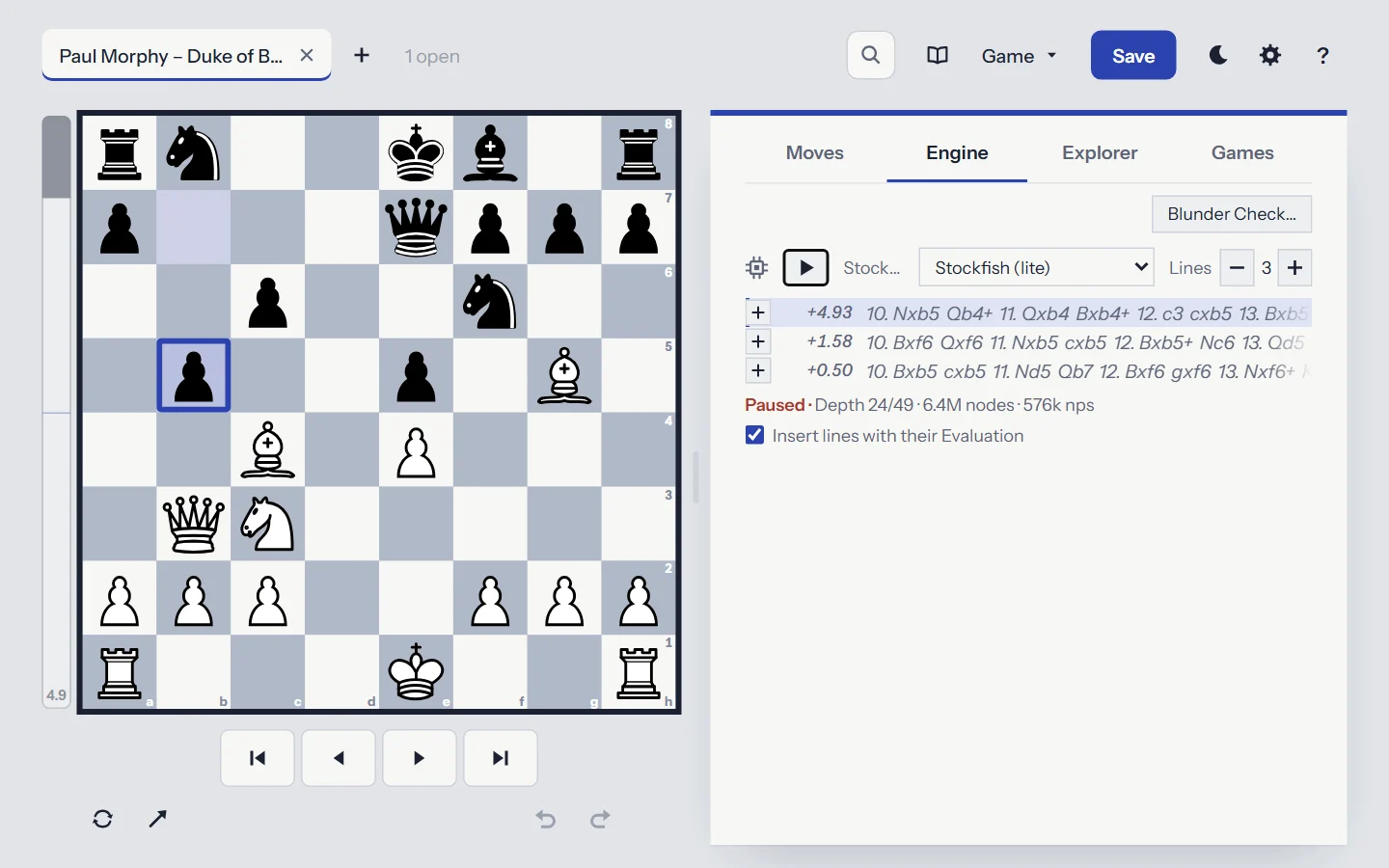Jump to the first move

point(258,758)
